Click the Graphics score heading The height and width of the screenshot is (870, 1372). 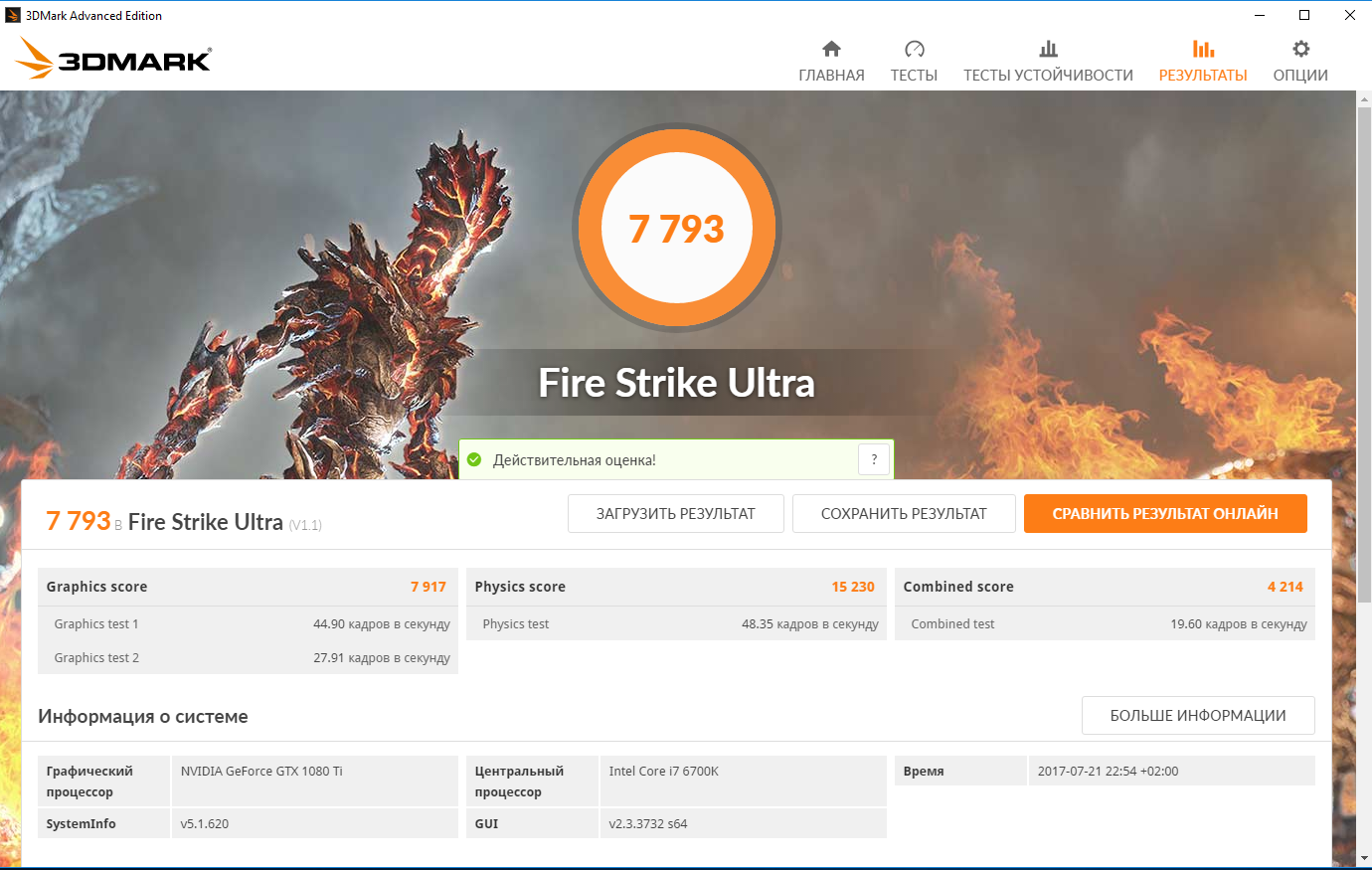tap(96, 587)
